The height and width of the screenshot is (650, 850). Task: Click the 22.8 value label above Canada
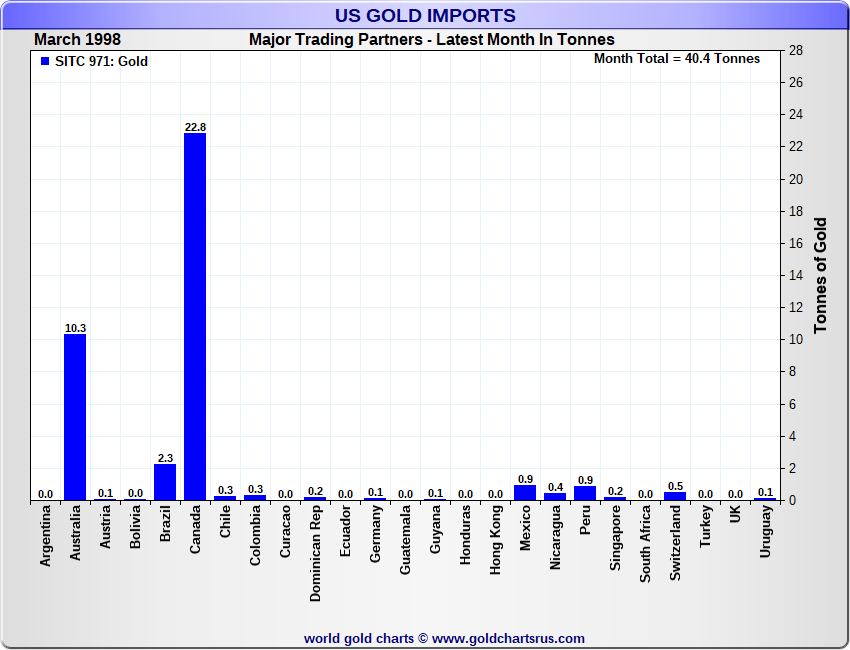coord(195,127)
